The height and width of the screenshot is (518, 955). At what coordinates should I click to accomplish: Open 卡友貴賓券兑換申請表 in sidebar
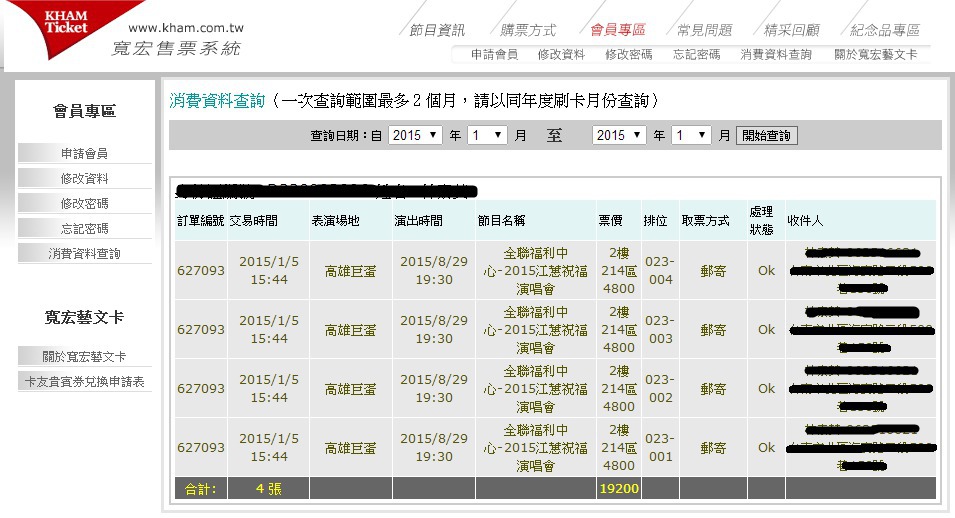click(85, 381)
